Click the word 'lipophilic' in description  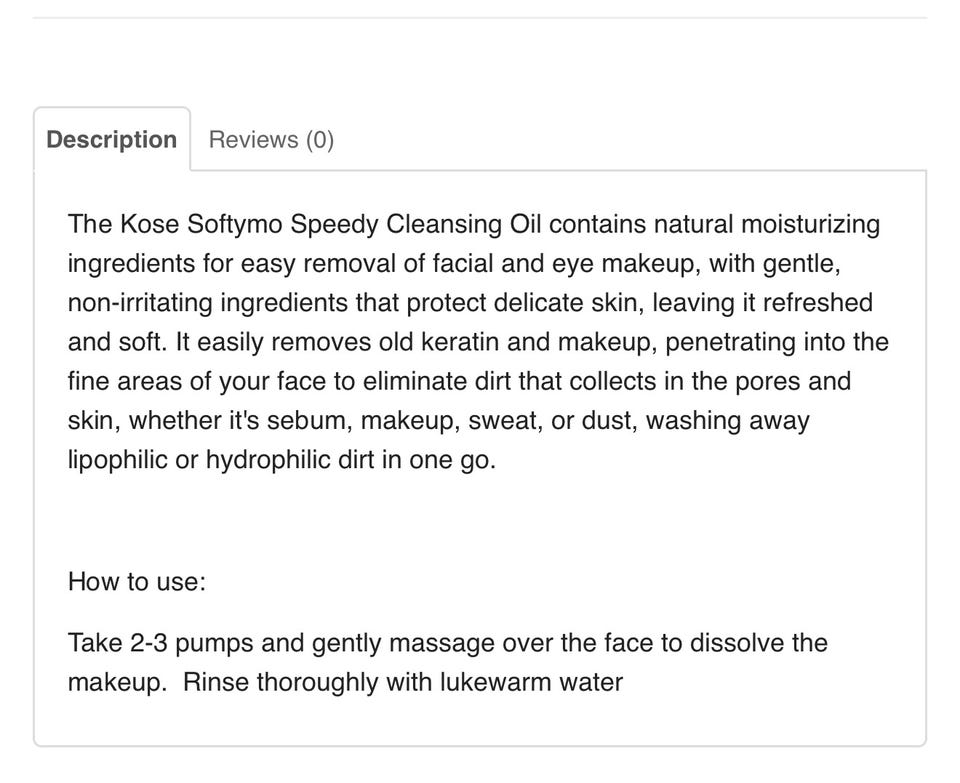click(118, 460)
